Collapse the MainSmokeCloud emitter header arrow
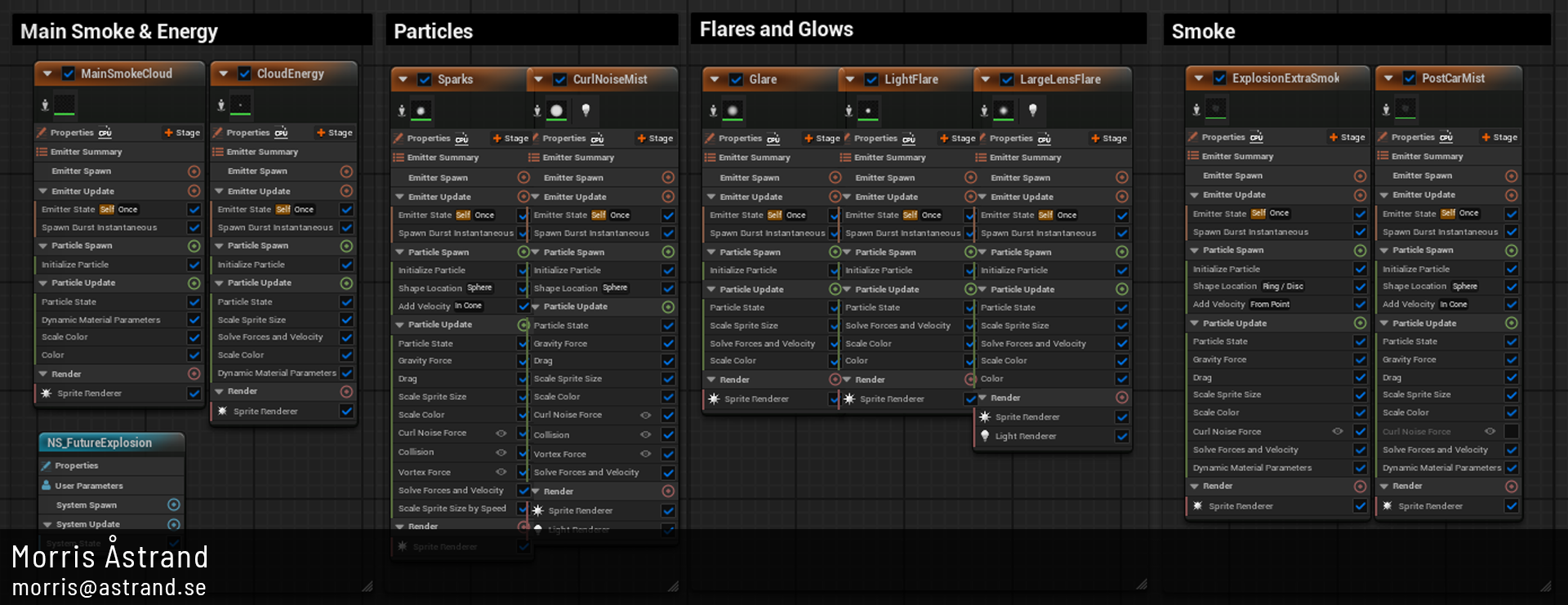1568x605 pixels. tap(47, 73)
